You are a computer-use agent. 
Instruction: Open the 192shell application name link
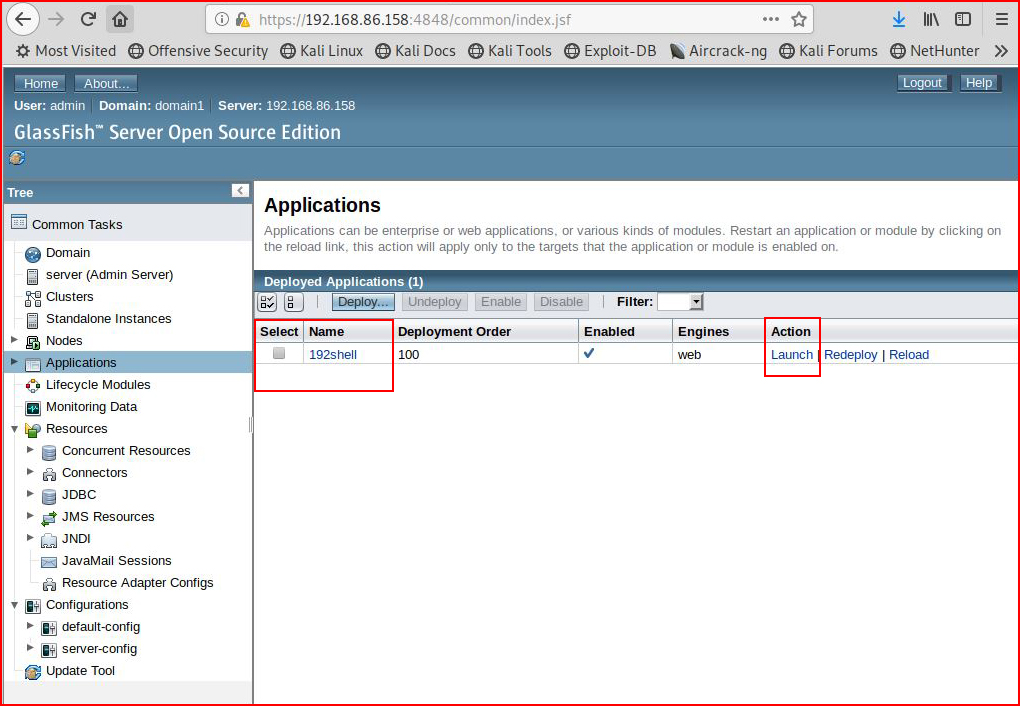pos(332,355)
